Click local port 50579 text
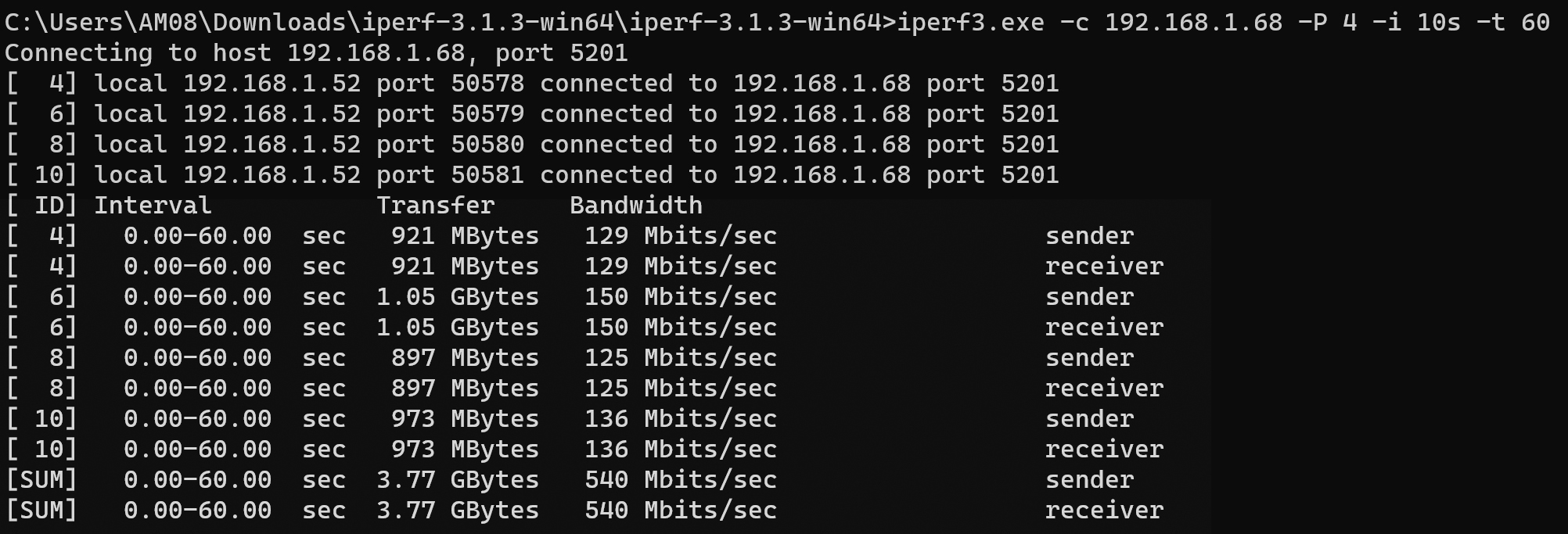Screen dimensions: 1568x534 coord(487,114)
